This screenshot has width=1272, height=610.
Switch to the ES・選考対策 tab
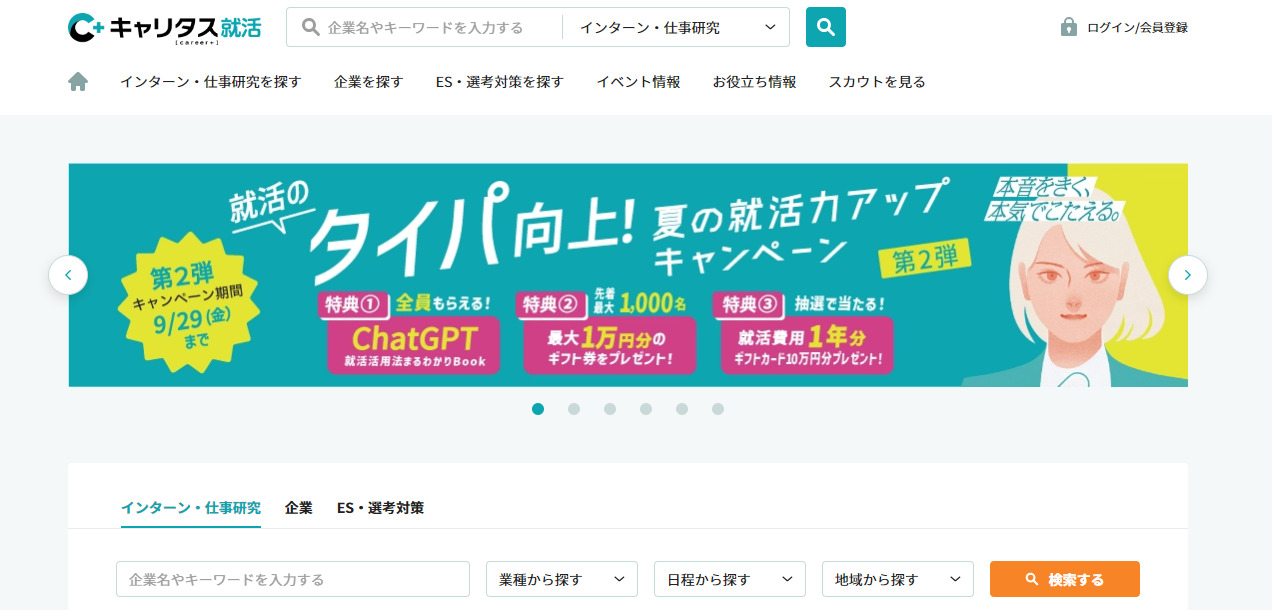(380, 508)
